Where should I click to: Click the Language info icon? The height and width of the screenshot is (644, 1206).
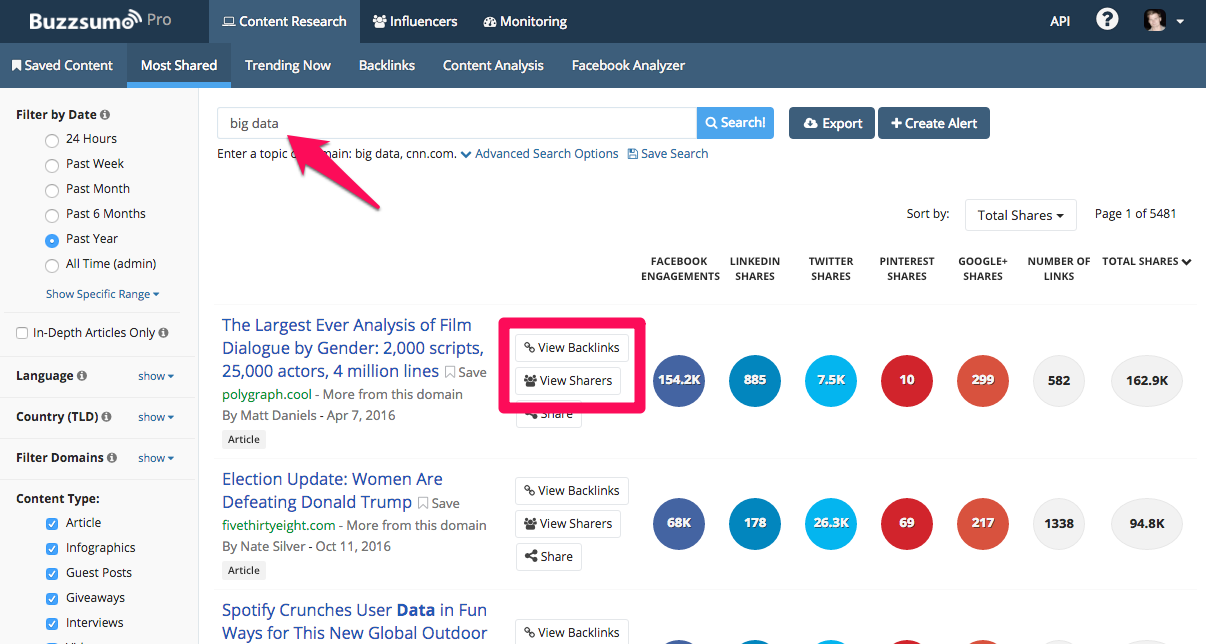pos(82,376)
